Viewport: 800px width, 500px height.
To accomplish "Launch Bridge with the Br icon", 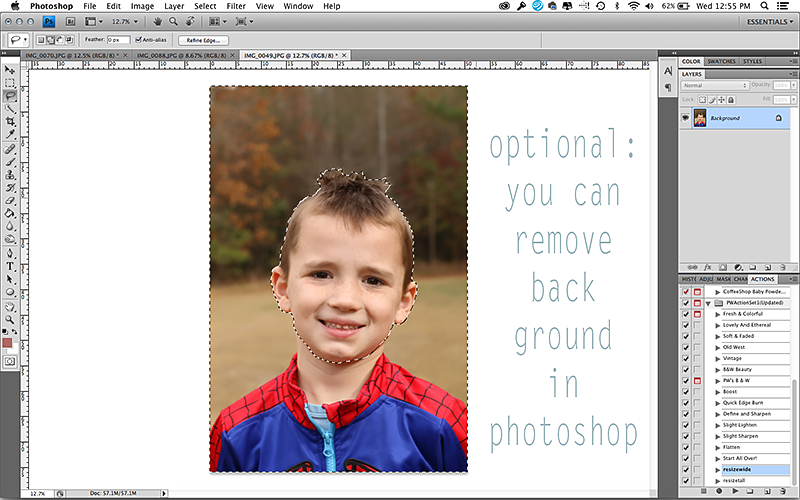I will click(x=70, y=21).
